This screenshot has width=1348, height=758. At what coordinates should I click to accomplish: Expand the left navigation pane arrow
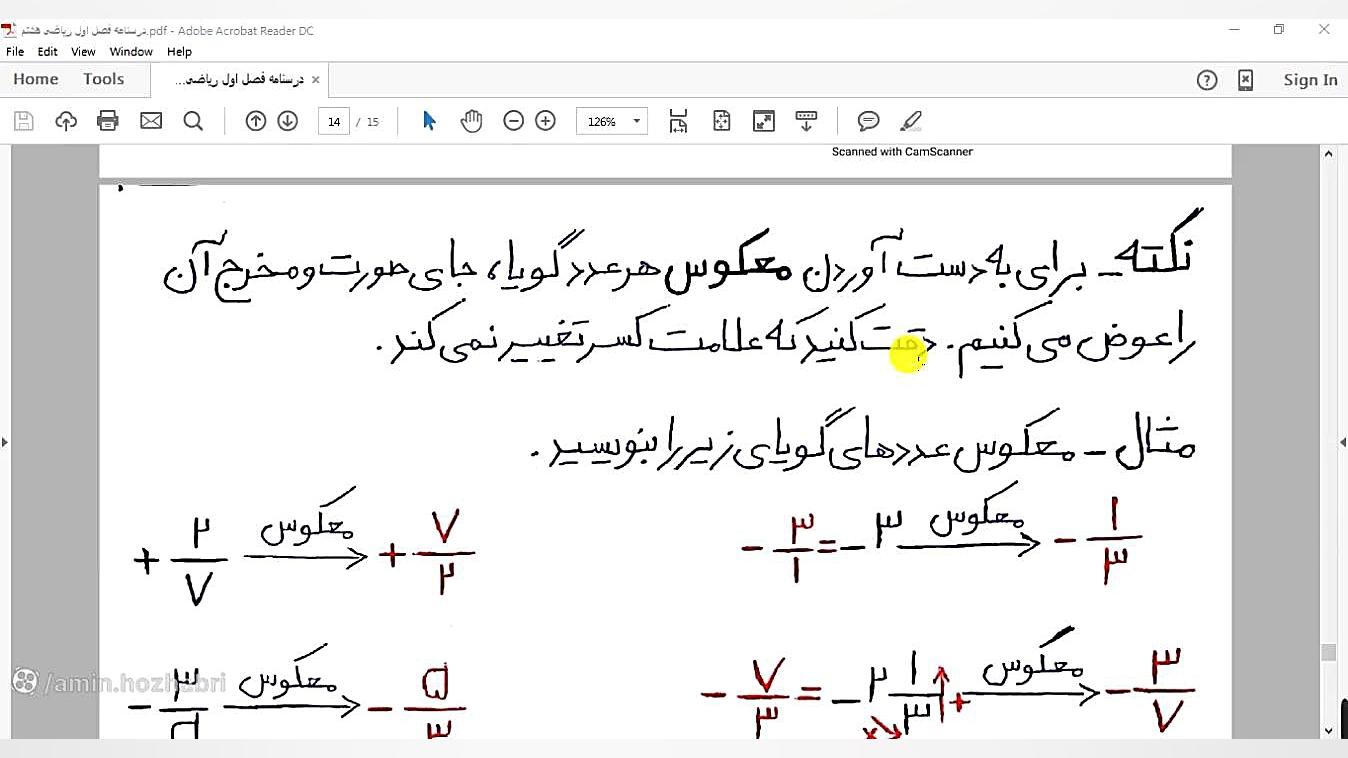(x=5, y=441)
